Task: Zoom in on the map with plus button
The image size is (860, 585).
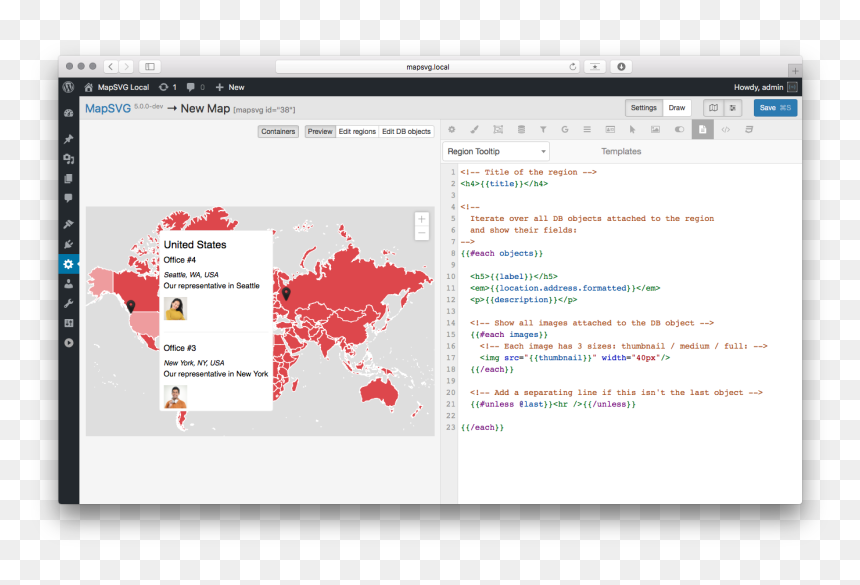Action: point(421,219)
